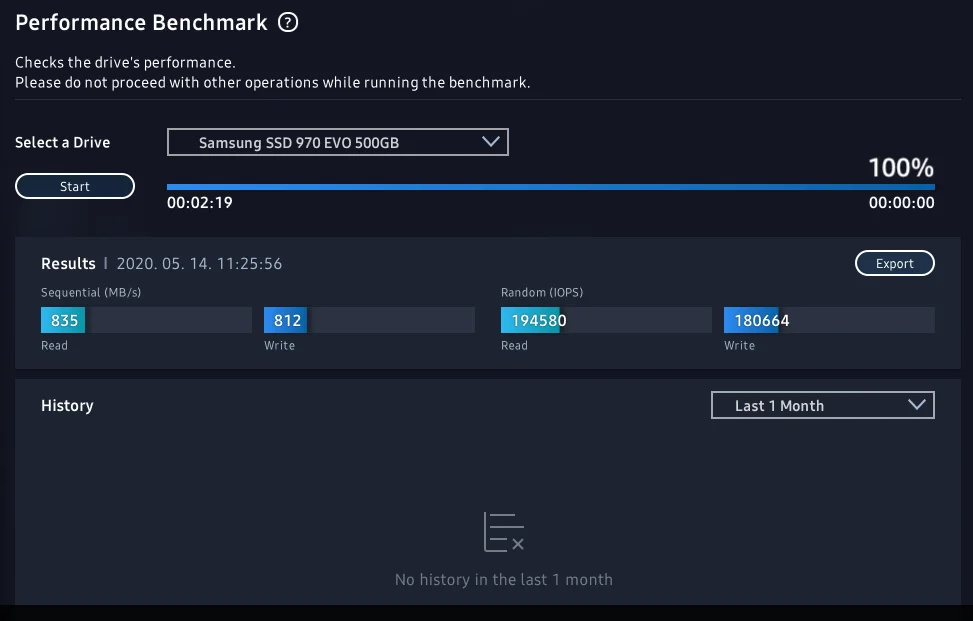Select the random write 180664 value
Screen dimensions: 973x621
(762, 321)
